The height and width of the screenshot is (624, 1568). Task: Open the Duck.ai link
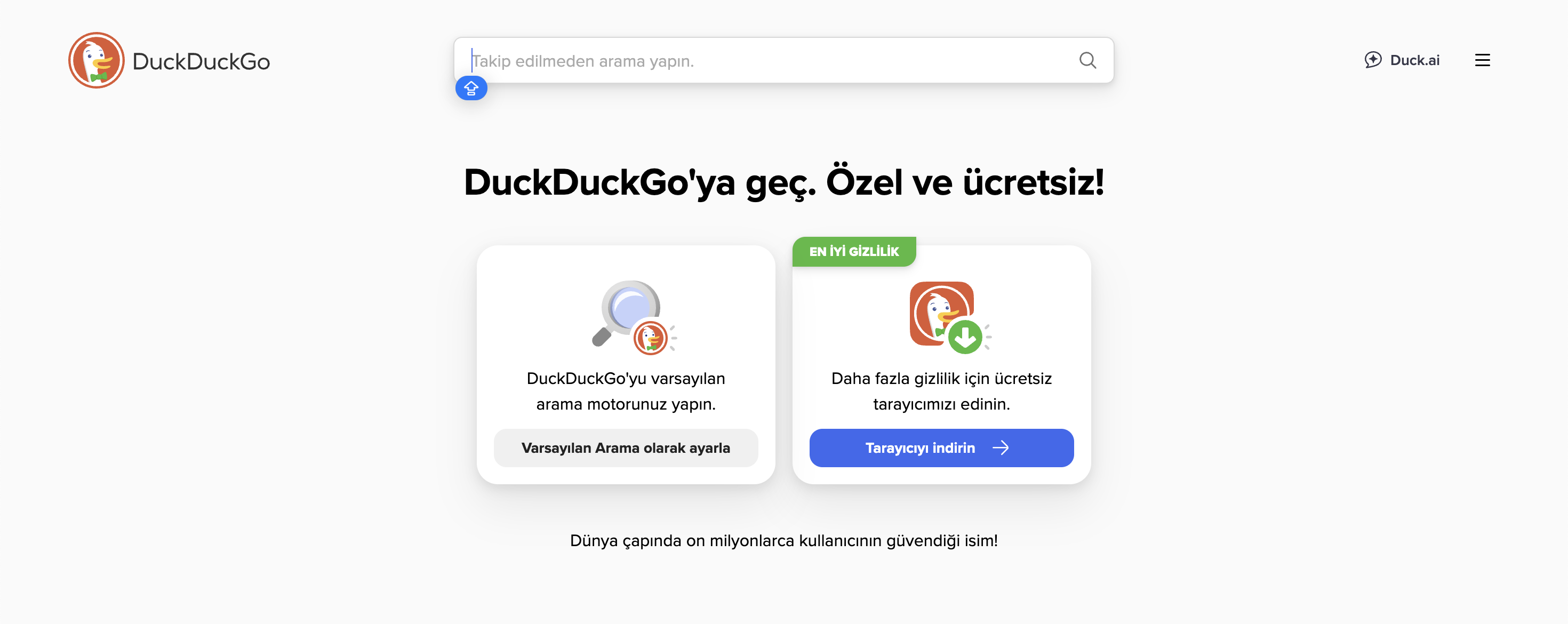coord(1402,60)
